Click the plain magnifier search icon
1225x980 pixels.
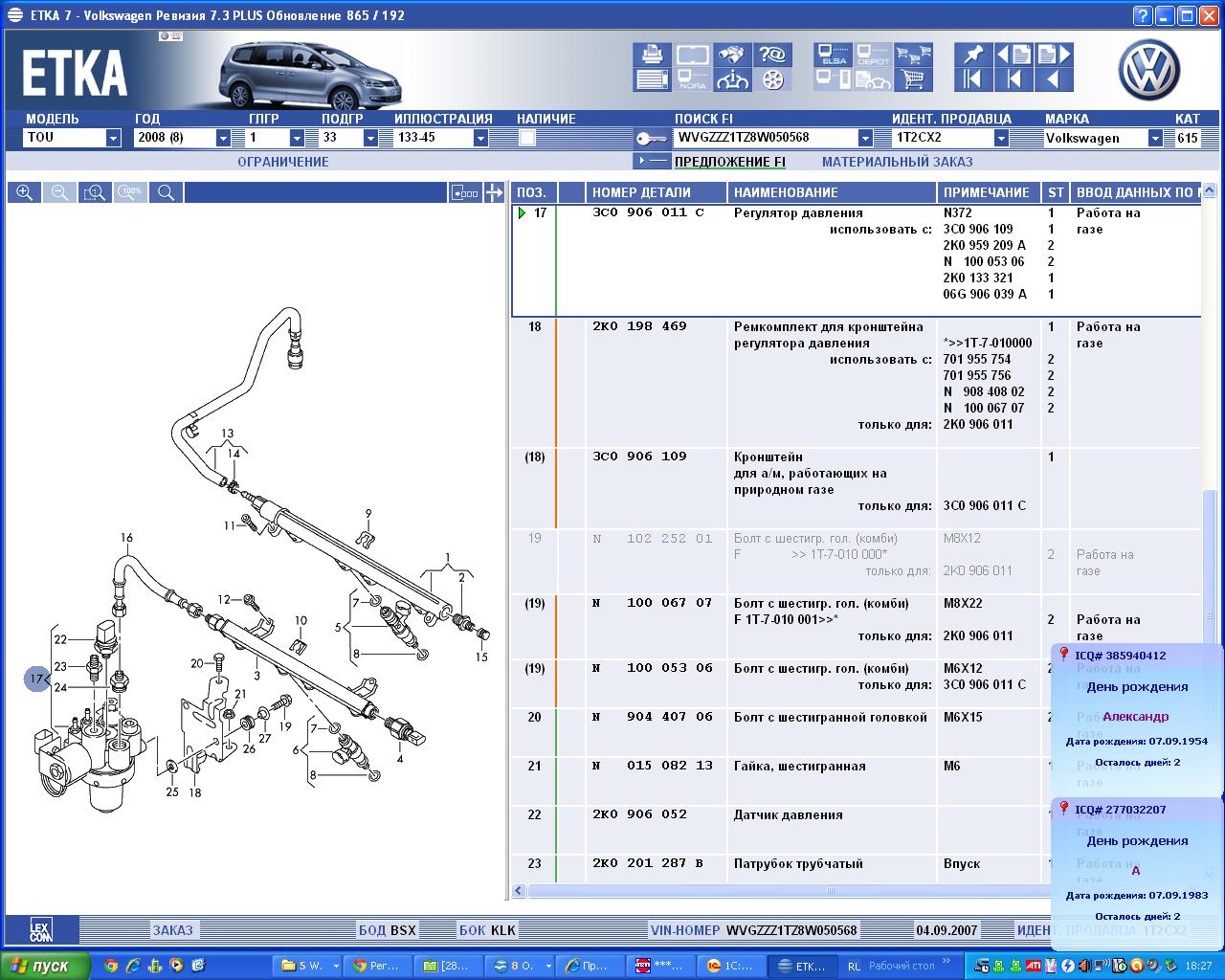(166, 192)
